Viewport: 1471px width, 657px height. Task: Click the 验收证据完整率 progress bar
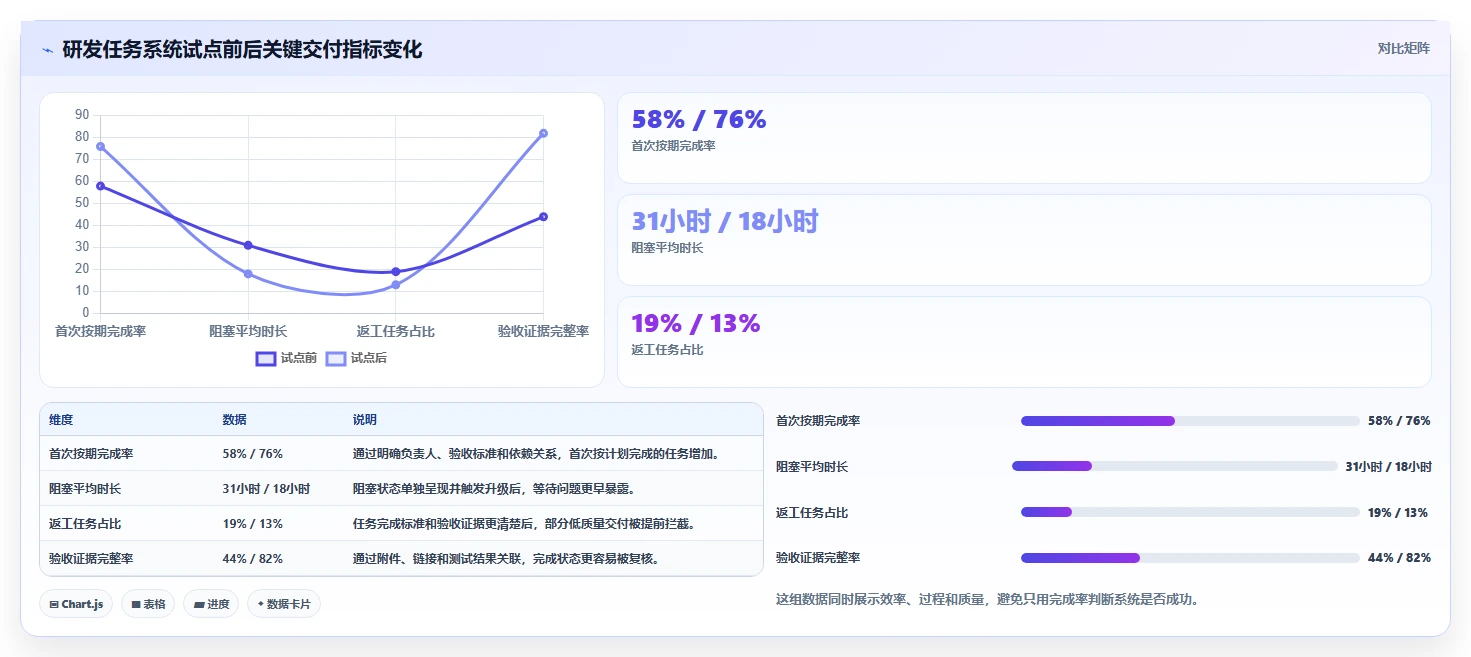pyautogui.click(x=1190, y=558)
